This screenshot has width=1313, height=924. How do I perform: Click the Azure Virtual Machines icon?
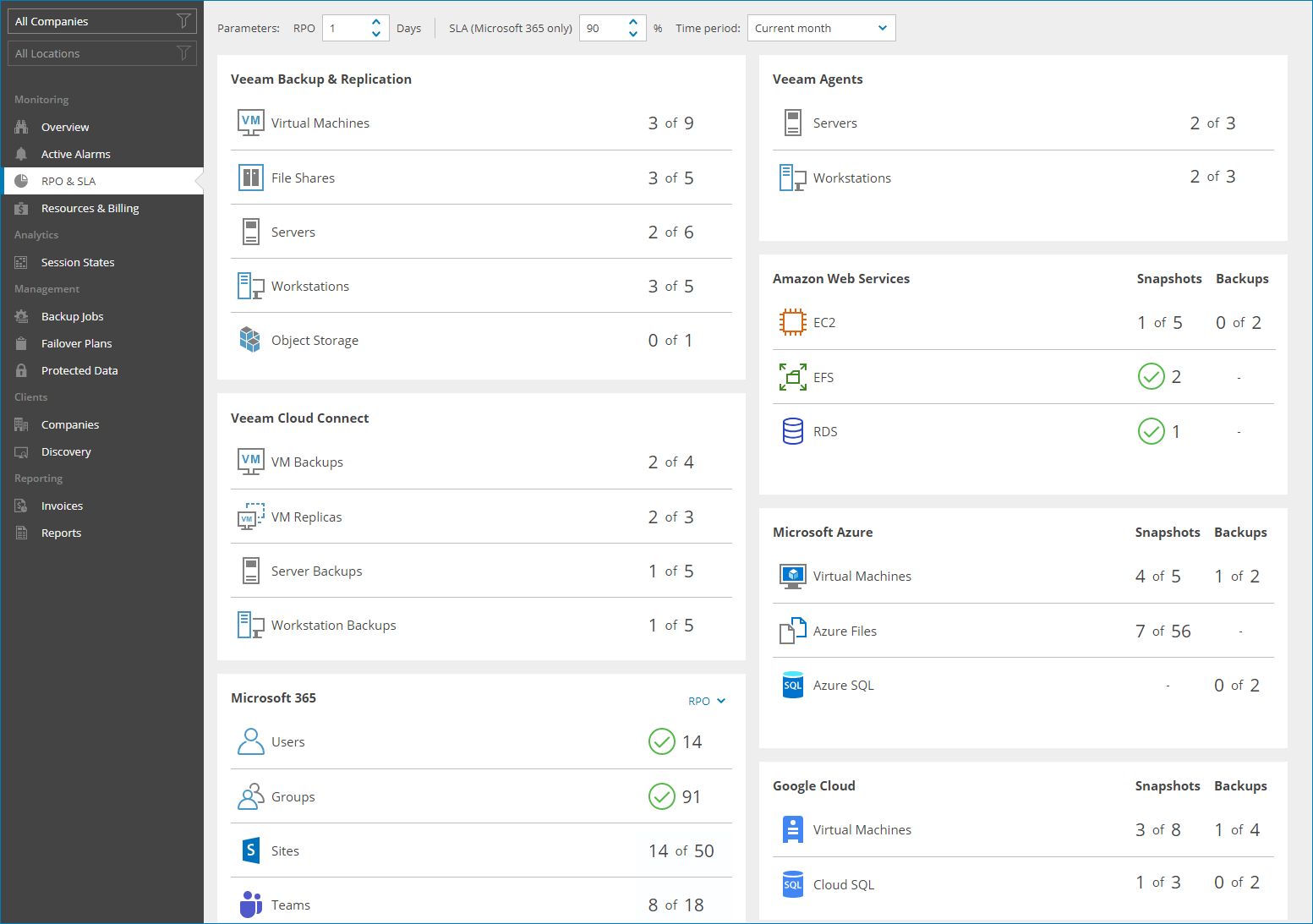tap(793, 576)
